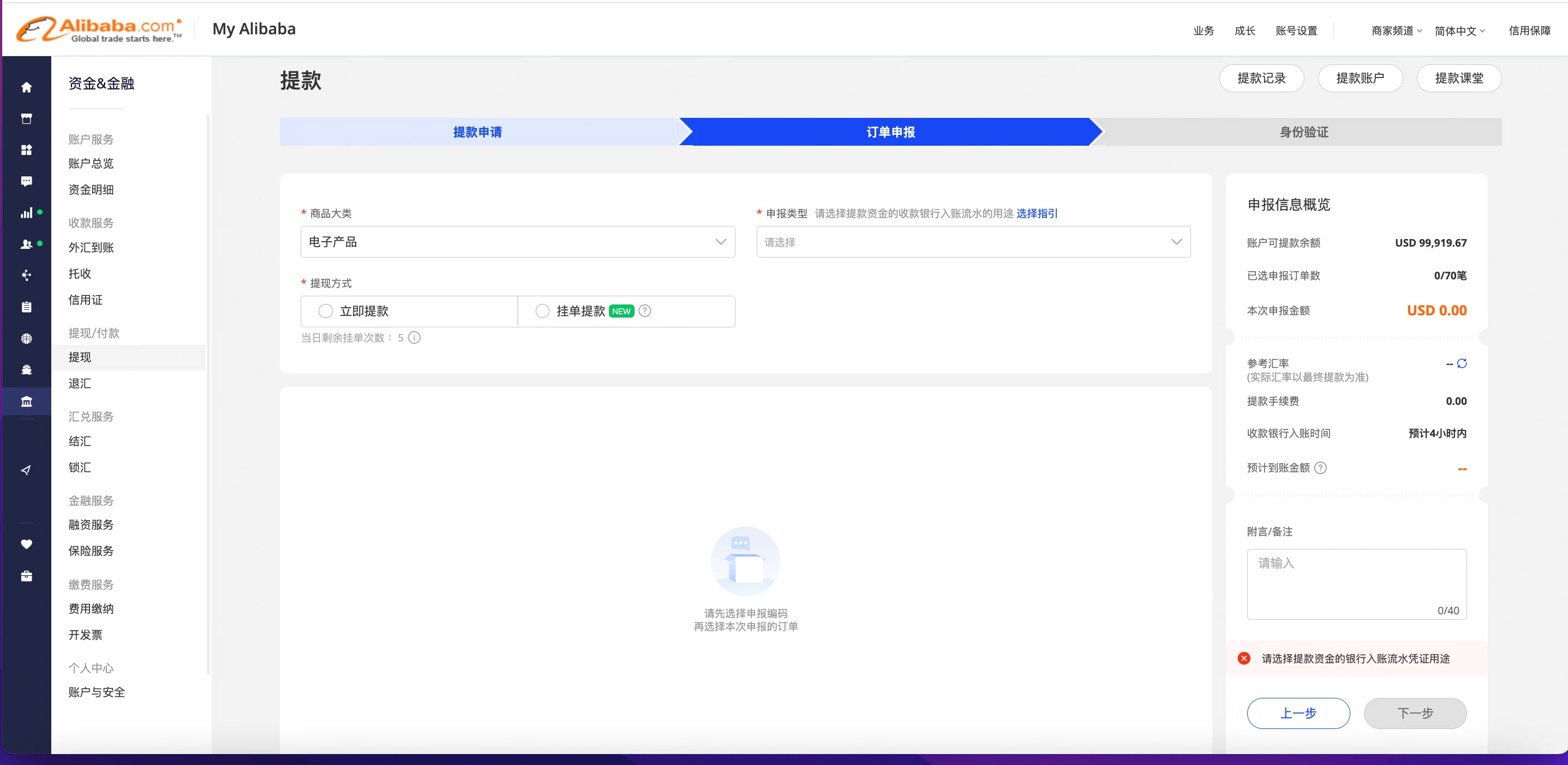Click the home icon in left sidebar

pos(26,87)
